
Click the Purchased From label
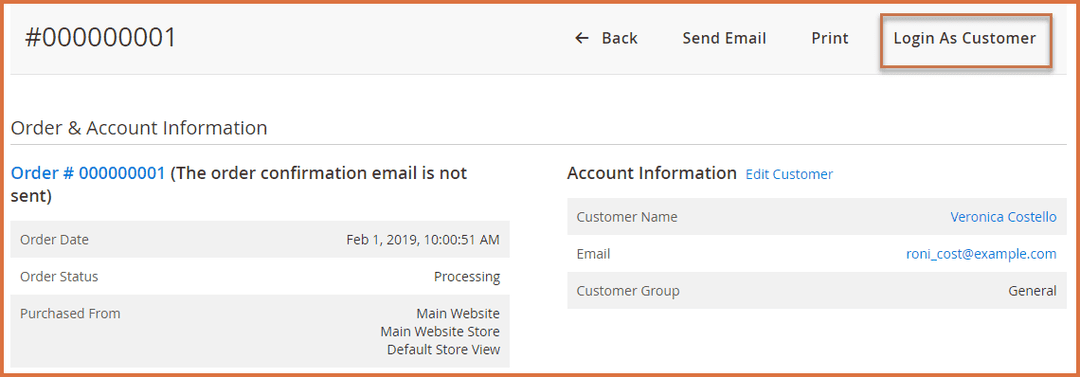coord(70,314)
